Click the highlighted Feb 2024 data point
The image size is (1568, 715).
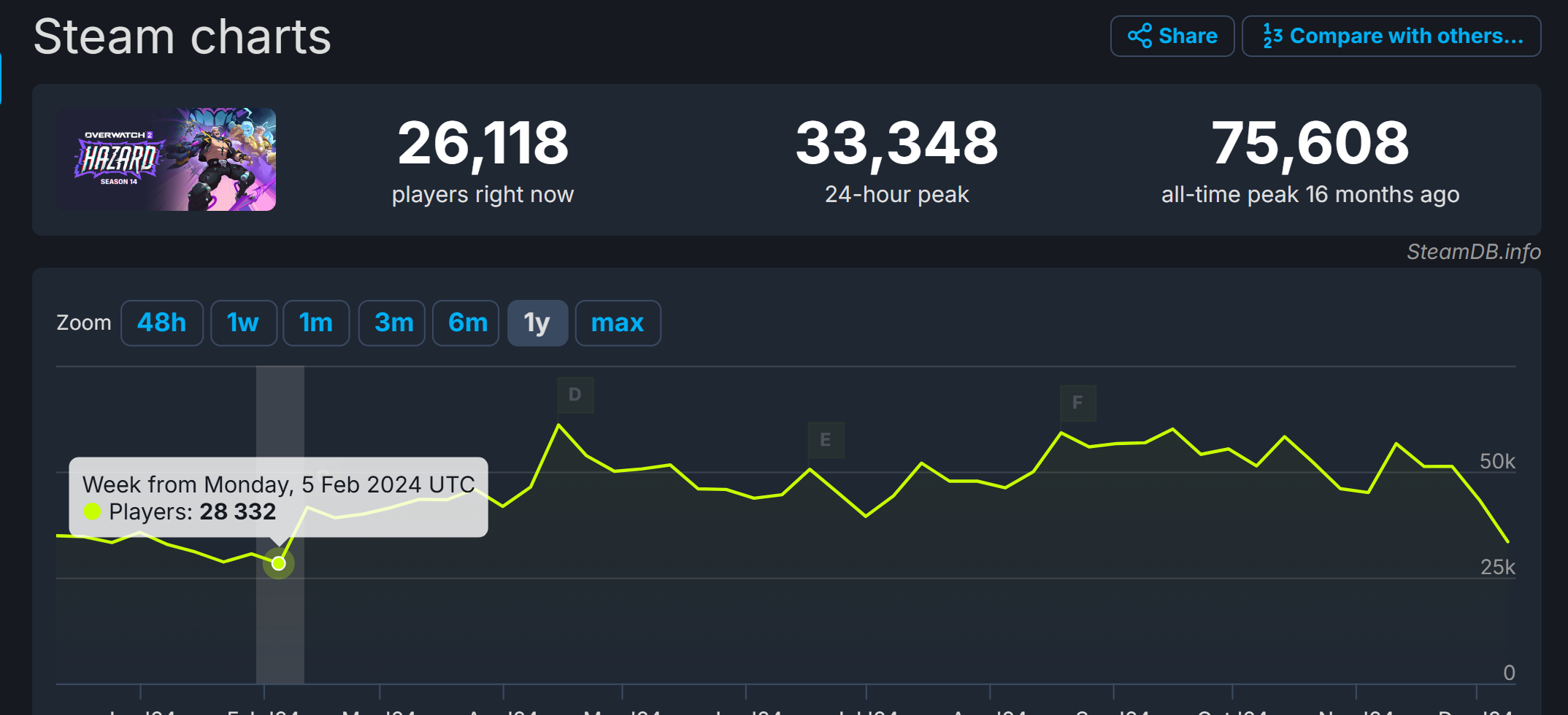[x=279, y=563]
